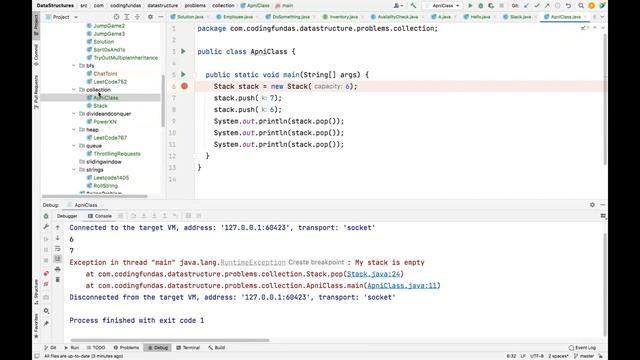Screen dimensions: 640x360
Task: Select LeetCode752 in project tree
Action: tap(107, 82)
